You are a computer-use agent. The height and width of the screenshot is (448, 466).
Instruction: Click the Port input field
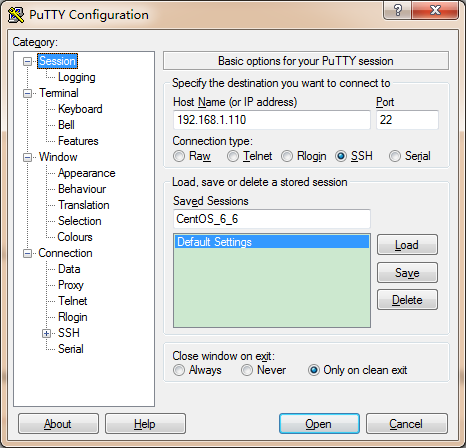(x=407, y=120)
